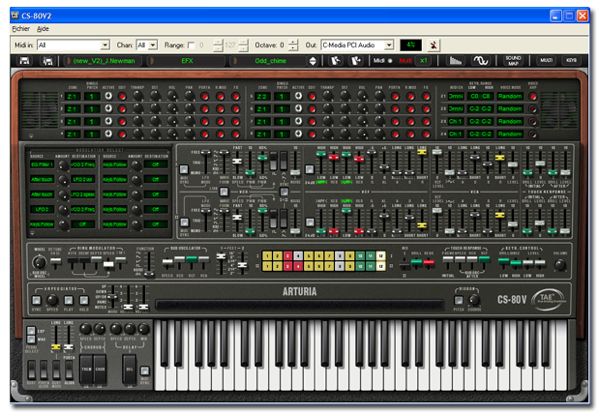Click the Arpeggiator PLAY square button

coord(68,300)
